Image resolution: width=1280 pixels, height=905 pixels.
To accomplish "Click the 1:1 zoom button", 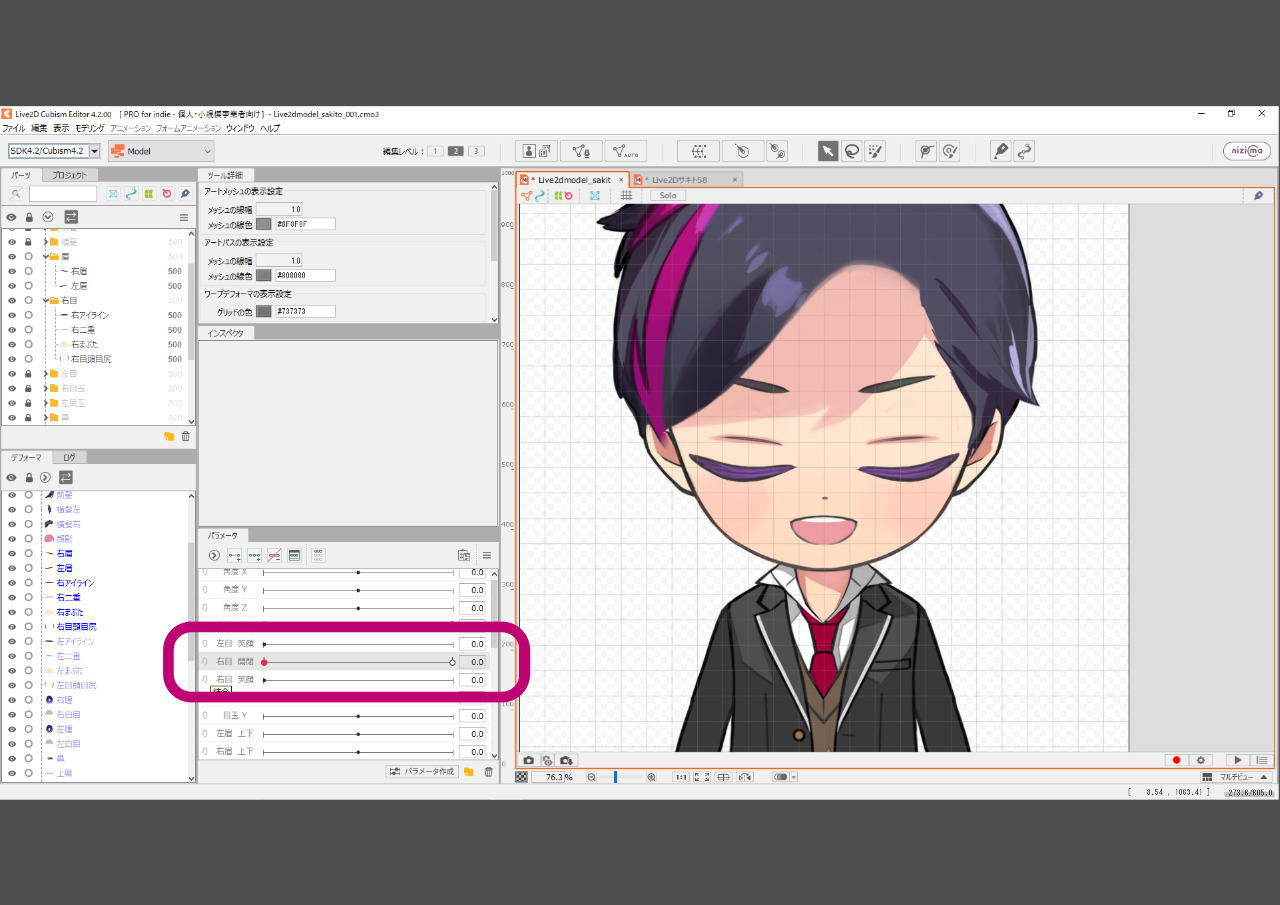I will pos(680,777).
